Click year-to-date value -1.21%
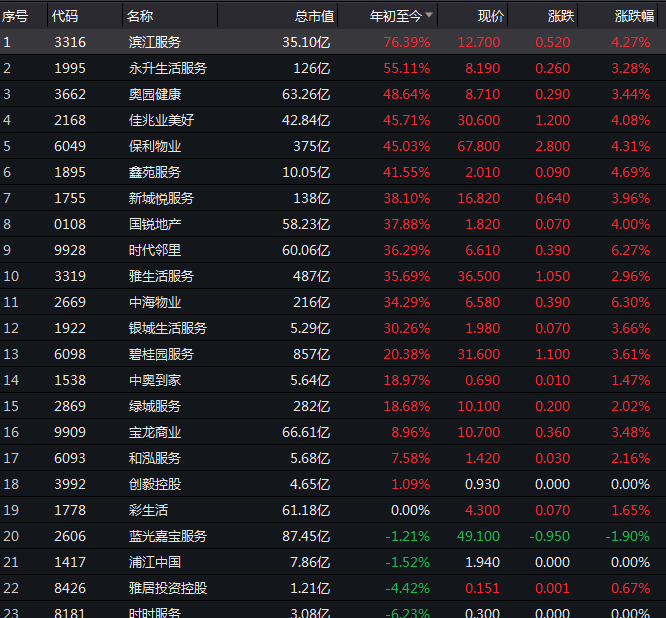 (408, 536)
